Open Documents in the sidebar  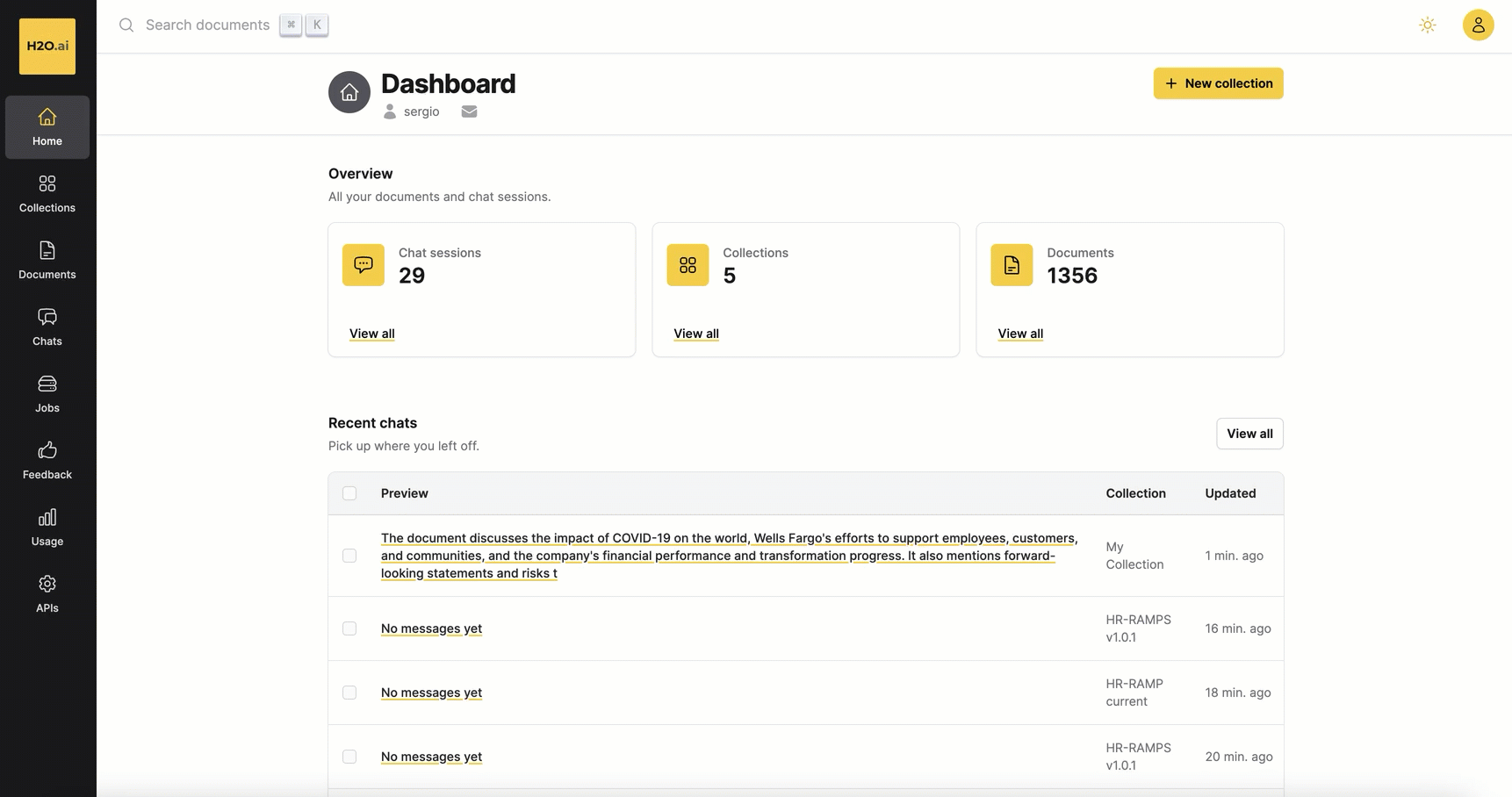pyautogui.click(x=47, y=261)
